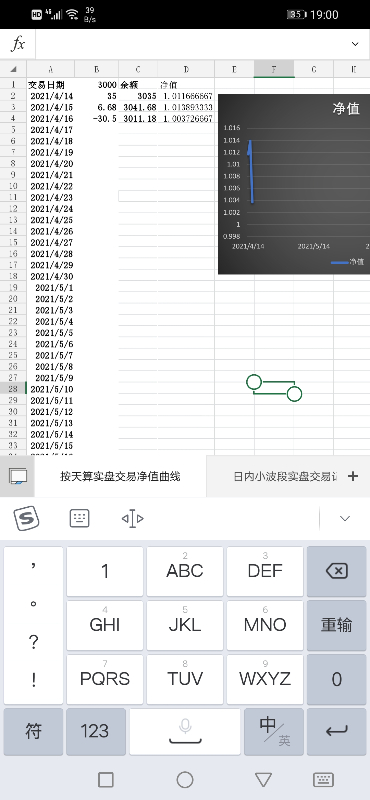Select column F header
Image resolution: width=370 pixels, height=800 pixels.
pos(274,69)
